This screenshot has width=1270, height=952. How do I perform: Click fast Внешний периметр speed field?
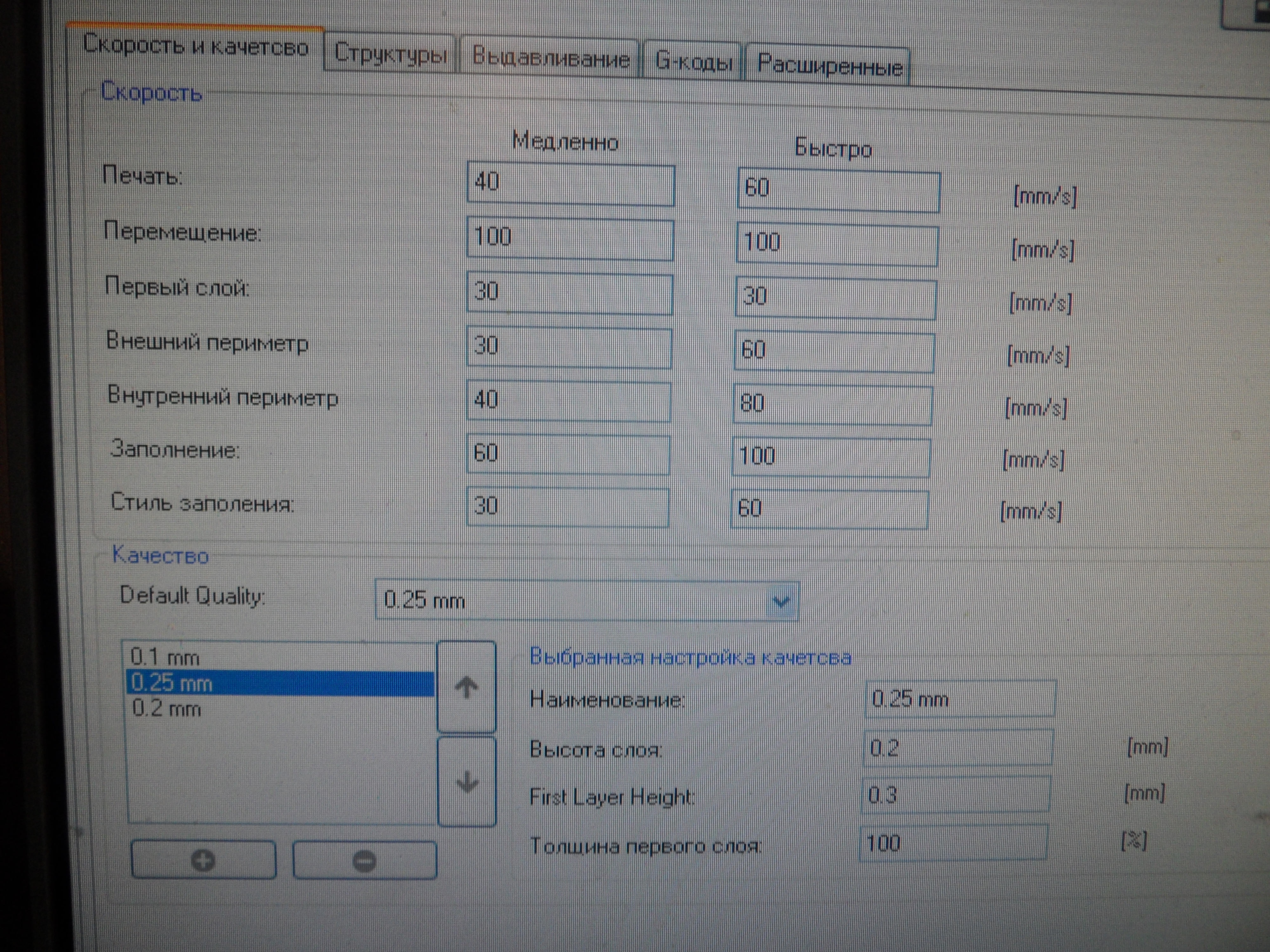pos(834,351)
